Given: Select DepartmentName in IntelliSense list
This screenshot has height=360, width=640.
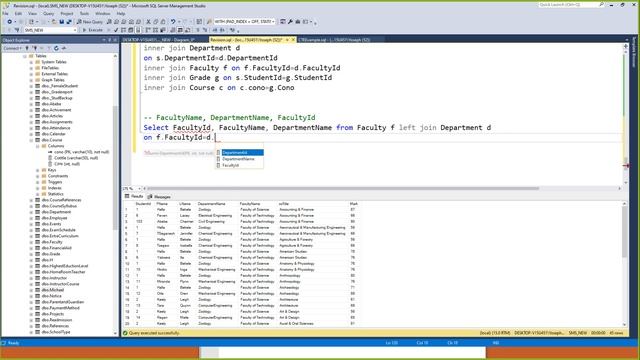Looking at the screenshot, I should click(240, 159).
